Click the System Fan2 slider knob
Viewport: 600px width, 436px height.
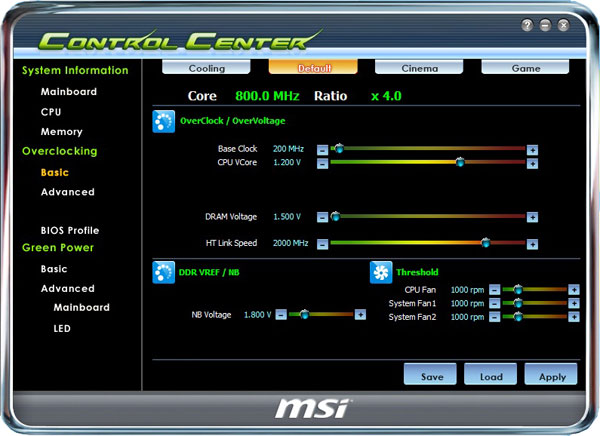[x=518, y=317]
